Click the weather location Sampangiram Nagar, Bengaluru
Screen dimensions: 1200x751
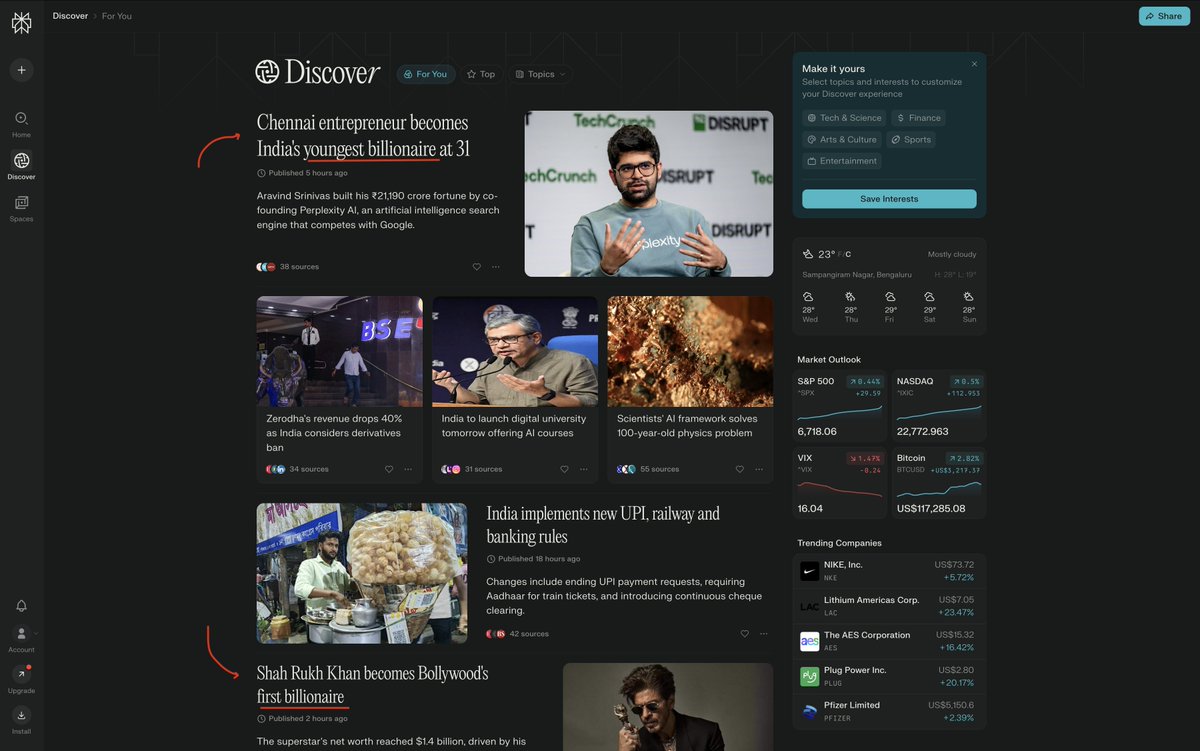coord(857,274)
